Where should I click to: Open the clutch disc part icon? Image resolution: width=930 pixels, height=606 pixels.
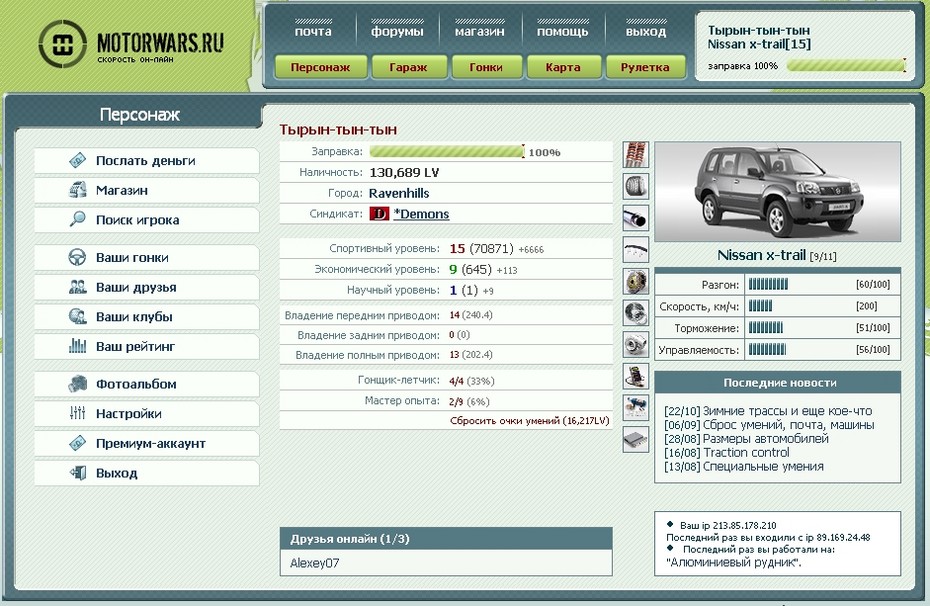635,281
